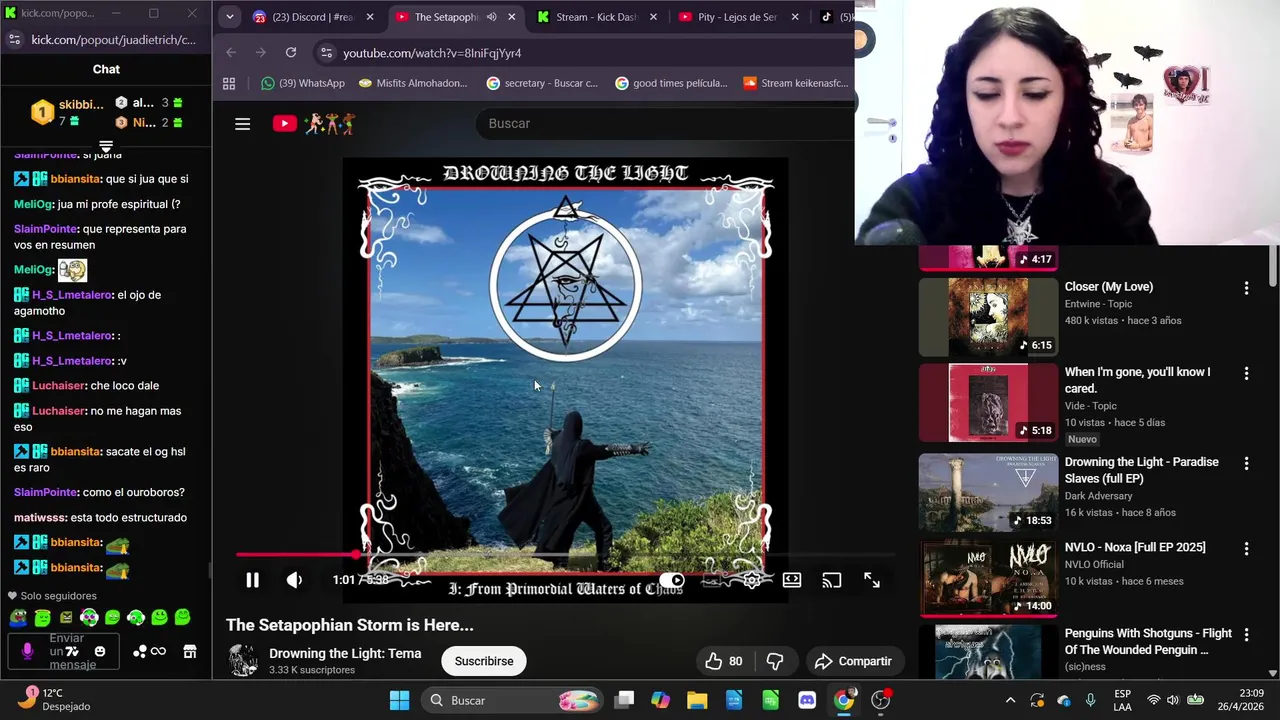Open skibbi top gifter entry

point(67,112)
